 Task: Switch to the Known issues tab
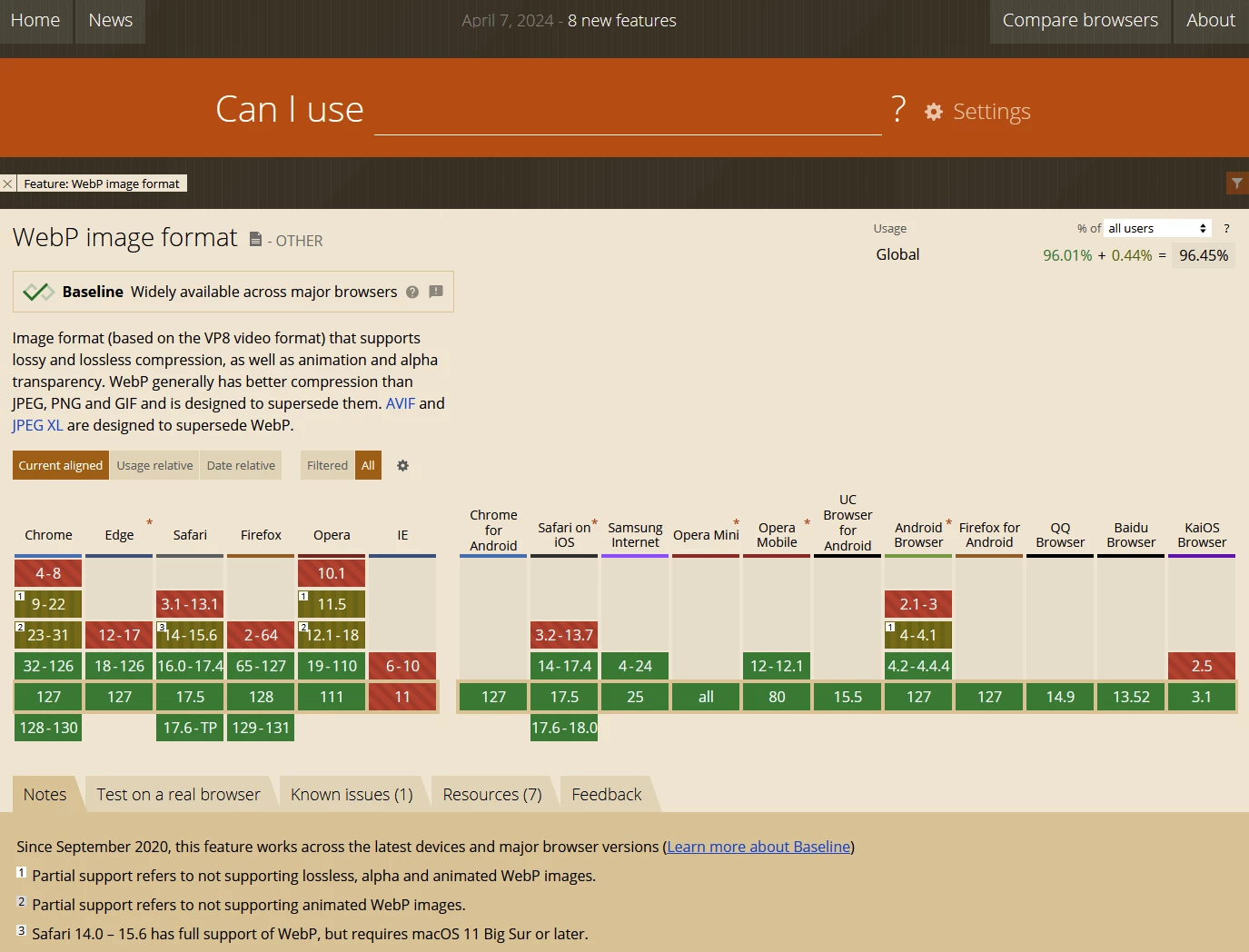pyautogui.click(x=352, y=795)
